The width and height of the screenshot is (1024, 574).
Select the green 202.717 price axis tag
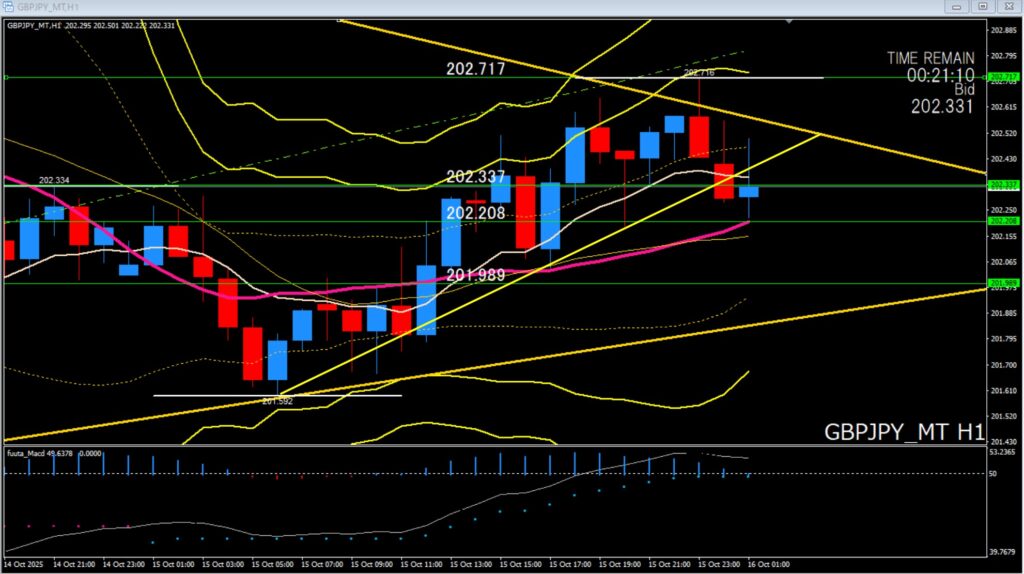point(1001,76)
